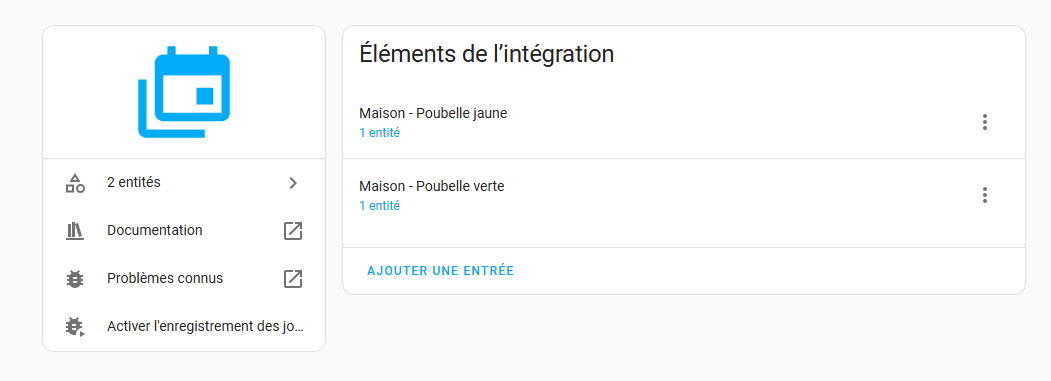
Task: Open three-dot menu for Poubelle verte
Action: [x=985, y=195]
